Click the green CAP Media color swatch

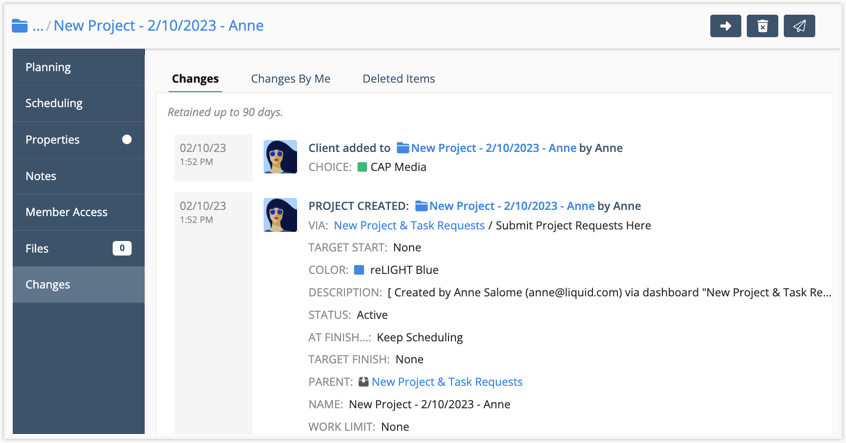(x=362, y=168)
